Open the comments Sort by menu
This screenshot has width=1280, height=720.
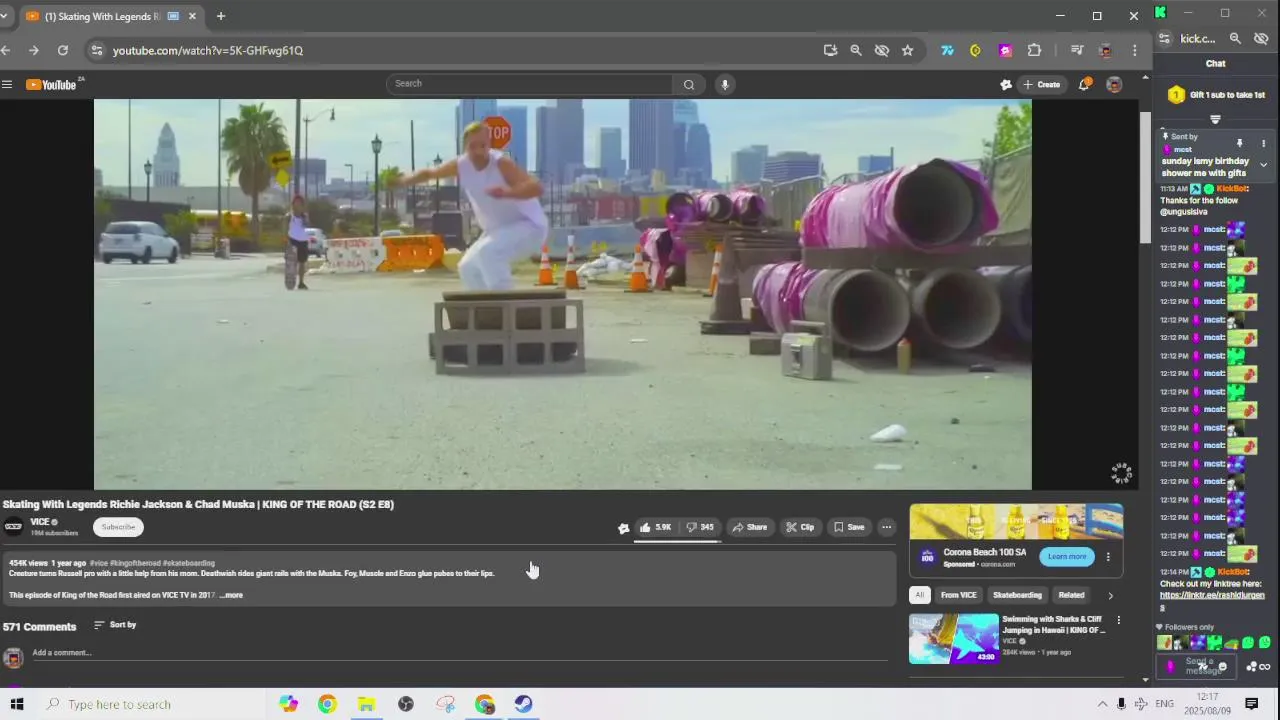pyautogui.click(x=115, y=625)
